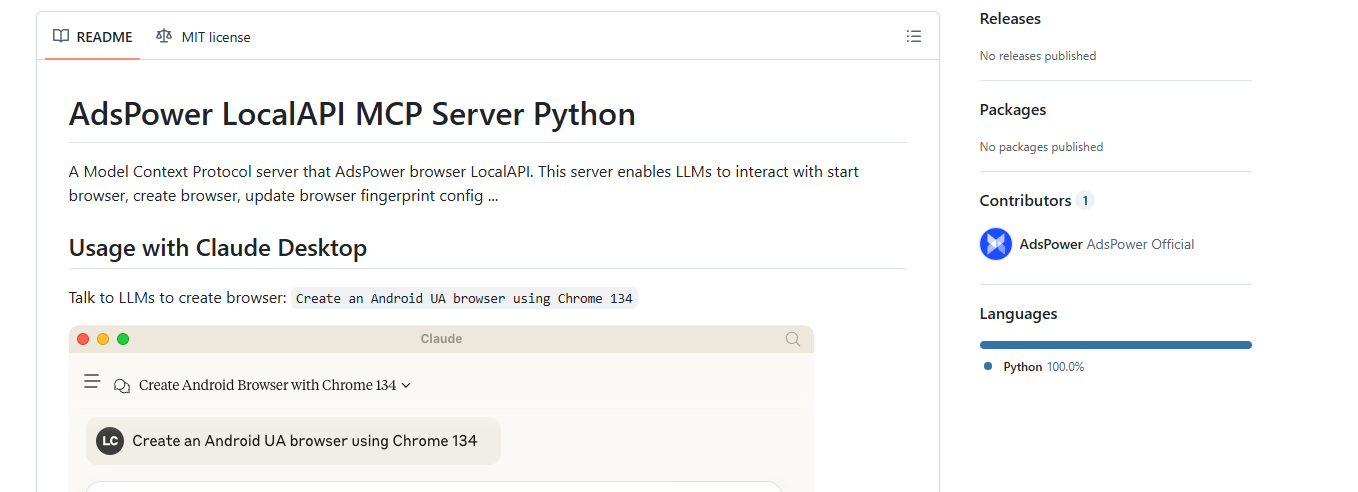Open the Releases section link
The image size is (1358, 492).
coord(1010,19)
